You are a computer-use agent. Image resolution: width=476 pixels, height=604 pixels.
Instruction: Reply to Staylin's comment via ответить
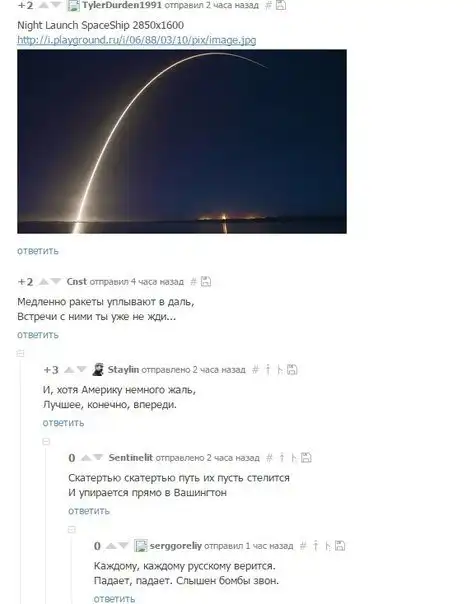tap(63, 423)
